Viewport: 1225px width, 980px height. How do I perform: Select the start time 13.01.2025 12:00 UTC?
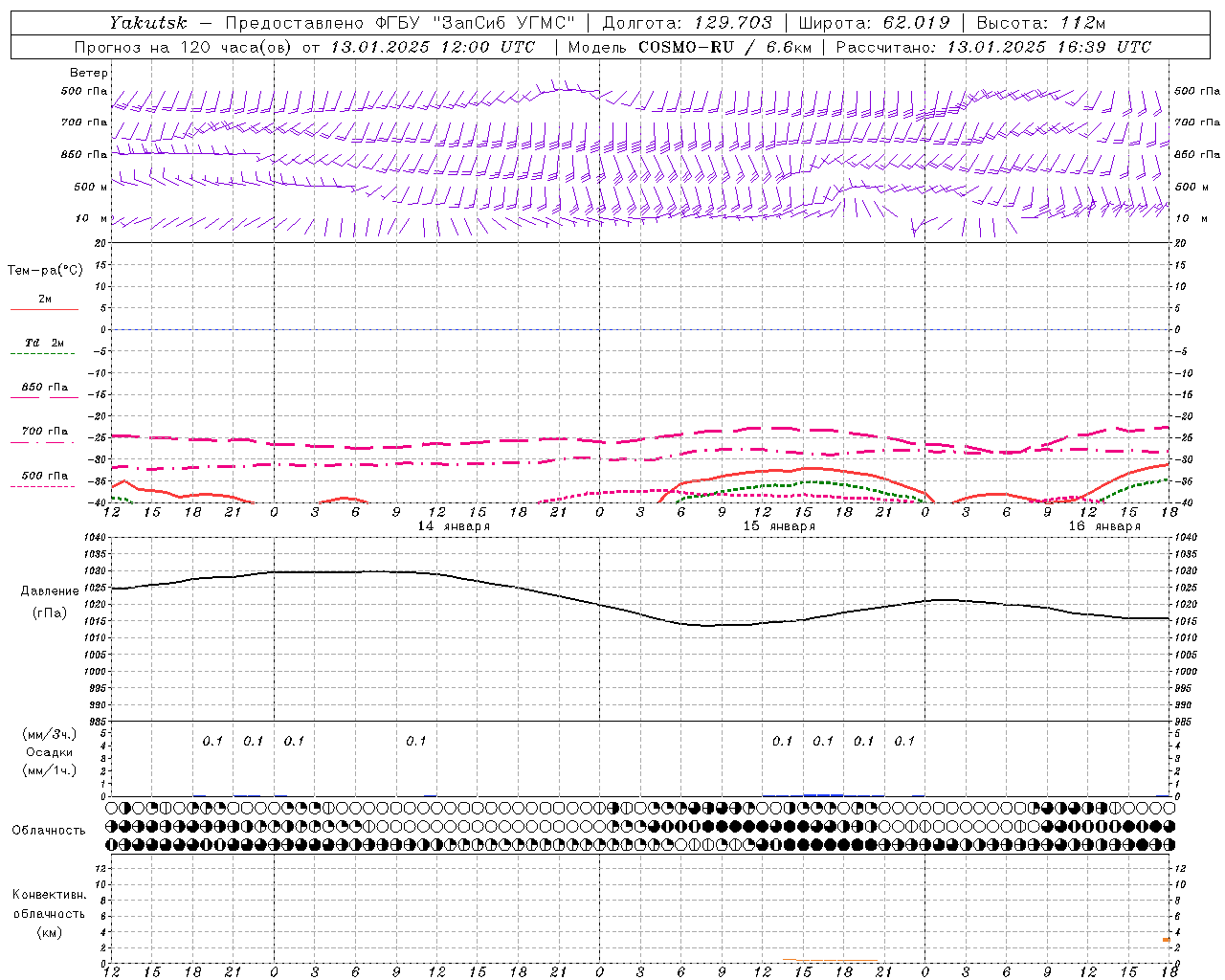433,47
